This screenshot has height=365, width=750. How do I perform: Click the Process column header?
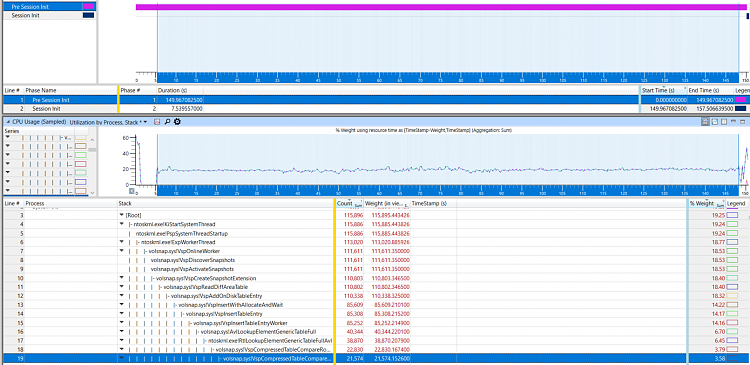(70, 204)
